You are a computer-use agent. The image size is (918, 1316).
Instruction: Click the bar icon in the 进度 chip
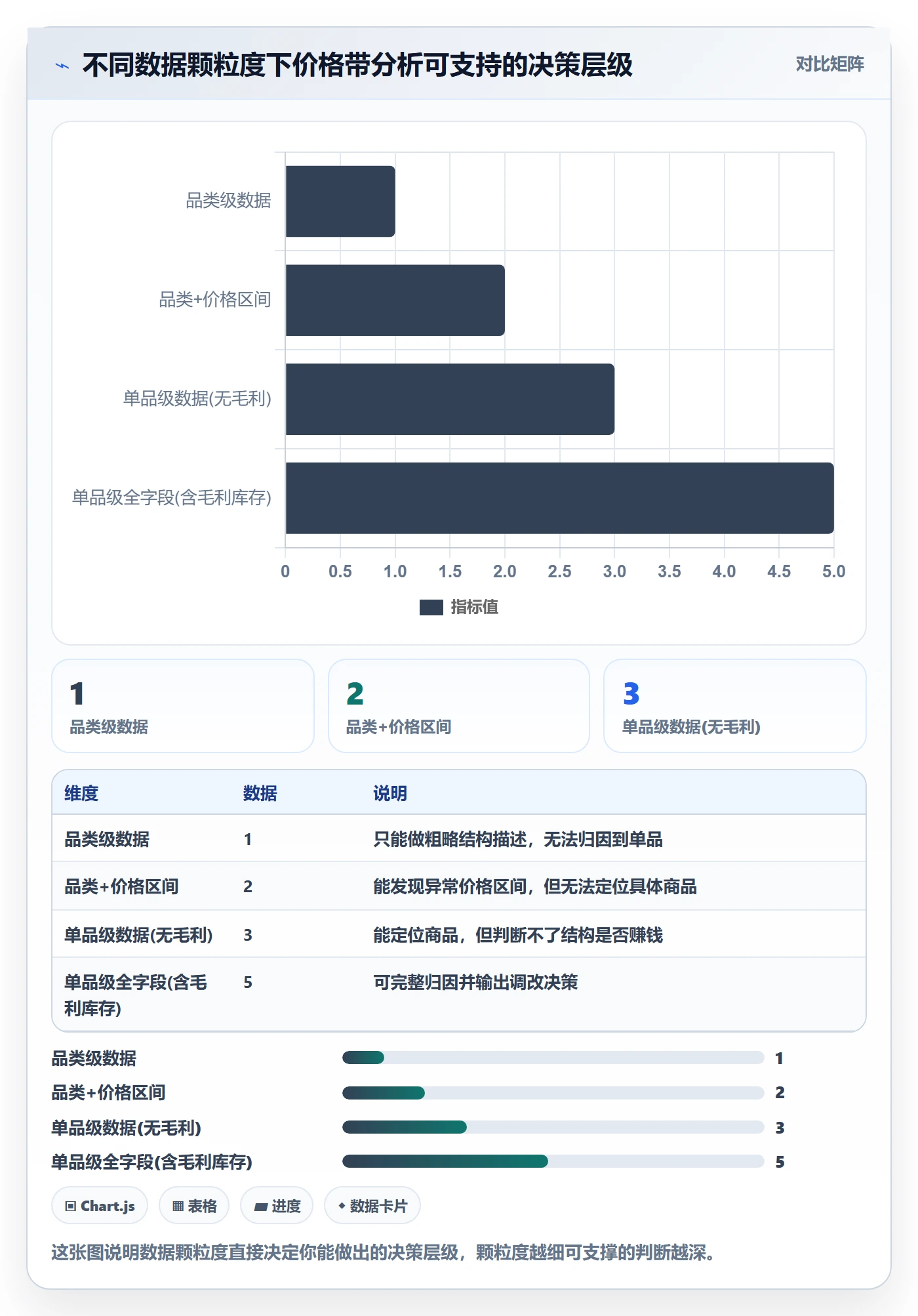(x=260, y=1207)
